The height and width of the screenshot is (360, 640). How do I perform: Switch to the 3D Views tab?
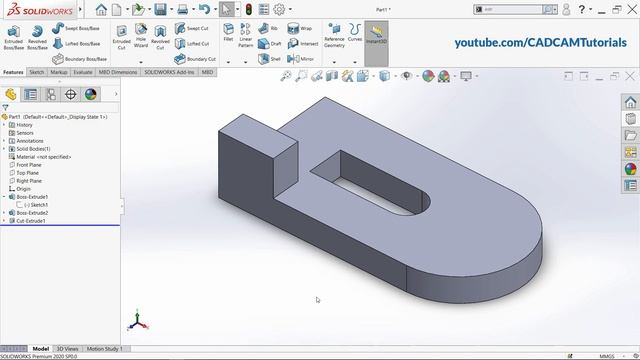click(67, 349)
